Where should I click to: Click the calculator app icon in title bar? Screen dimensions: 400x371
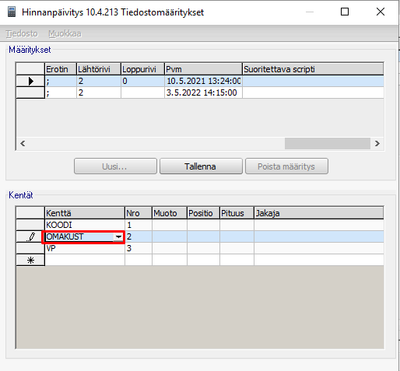tap(12, 12)
